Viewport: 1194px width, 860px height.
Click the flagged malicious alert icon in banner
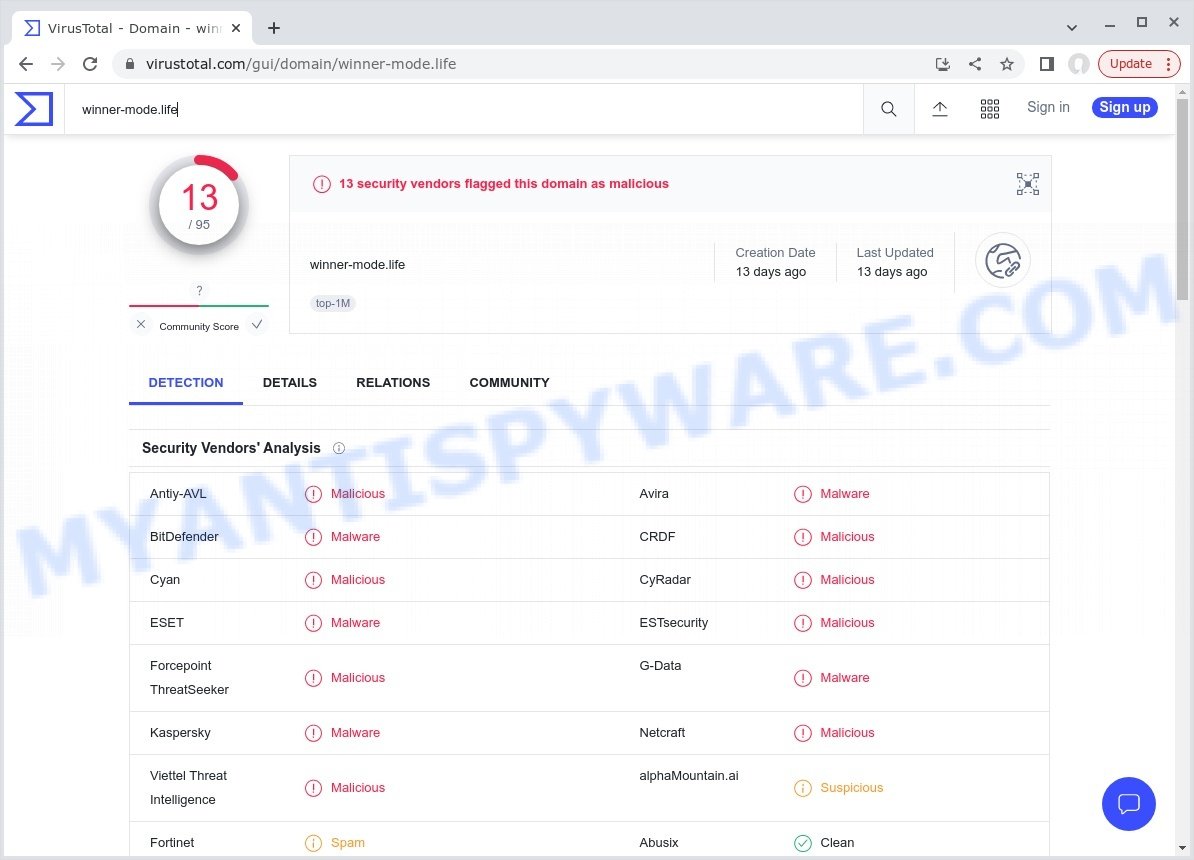322,184
